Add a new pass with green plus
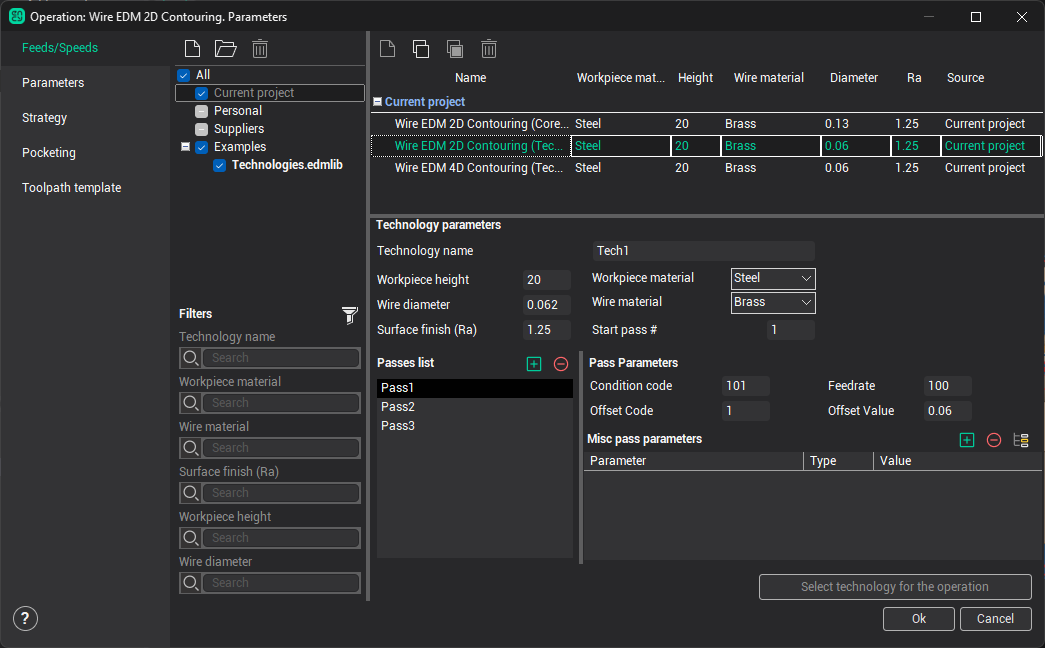The width and height of the screenshot is (1045, 648). 534,364
